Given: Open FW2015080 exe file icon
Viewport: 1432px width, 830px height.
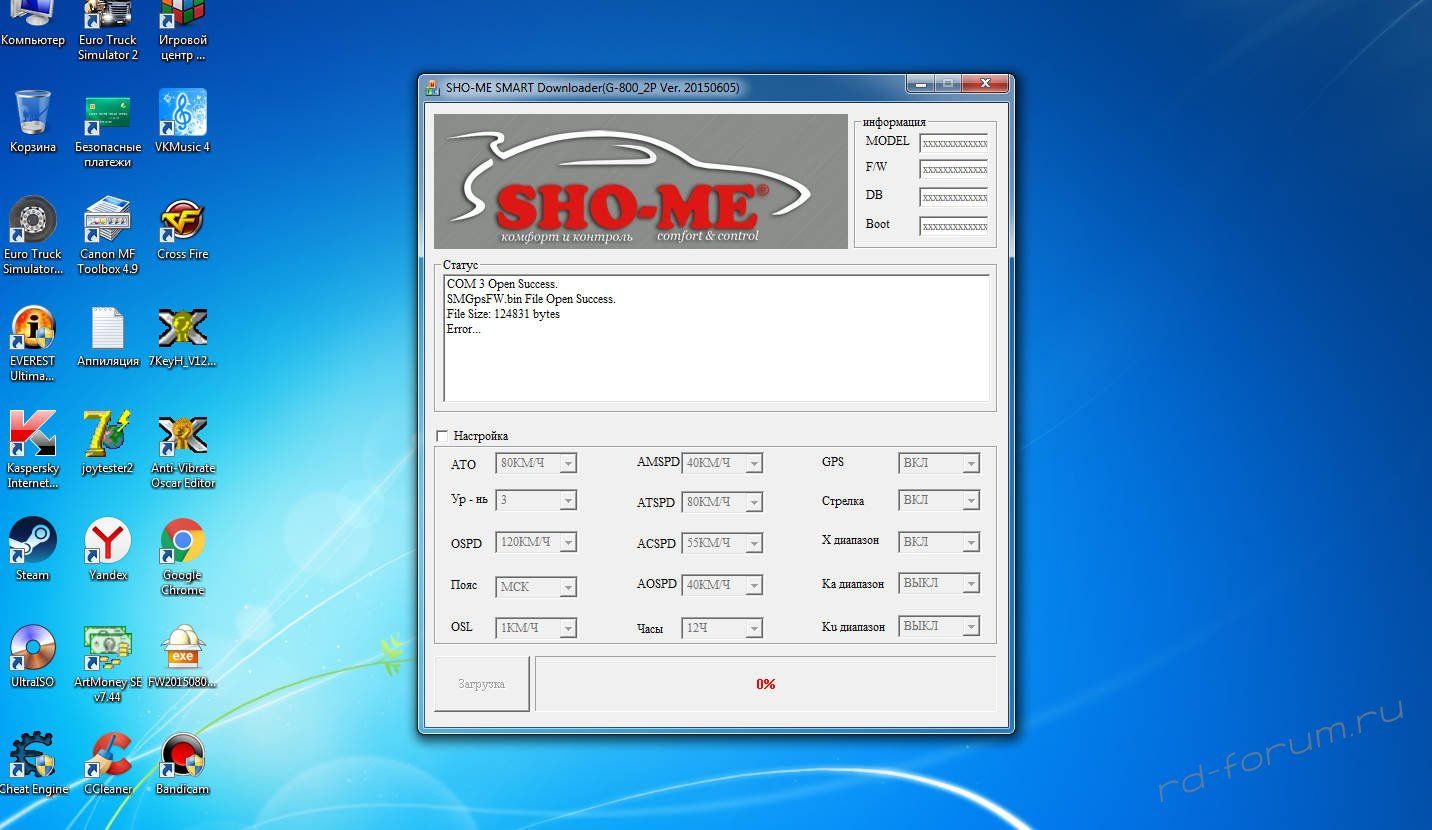Looking at the screenshot, I should click(x=183, y=657).
